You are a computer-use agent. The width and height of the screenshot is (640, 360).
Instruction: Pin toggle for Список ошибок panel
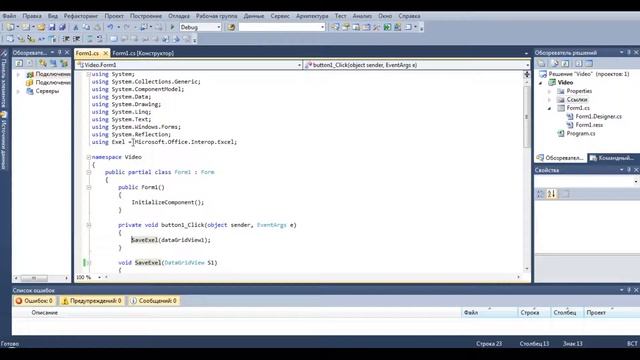coord(629,290)
